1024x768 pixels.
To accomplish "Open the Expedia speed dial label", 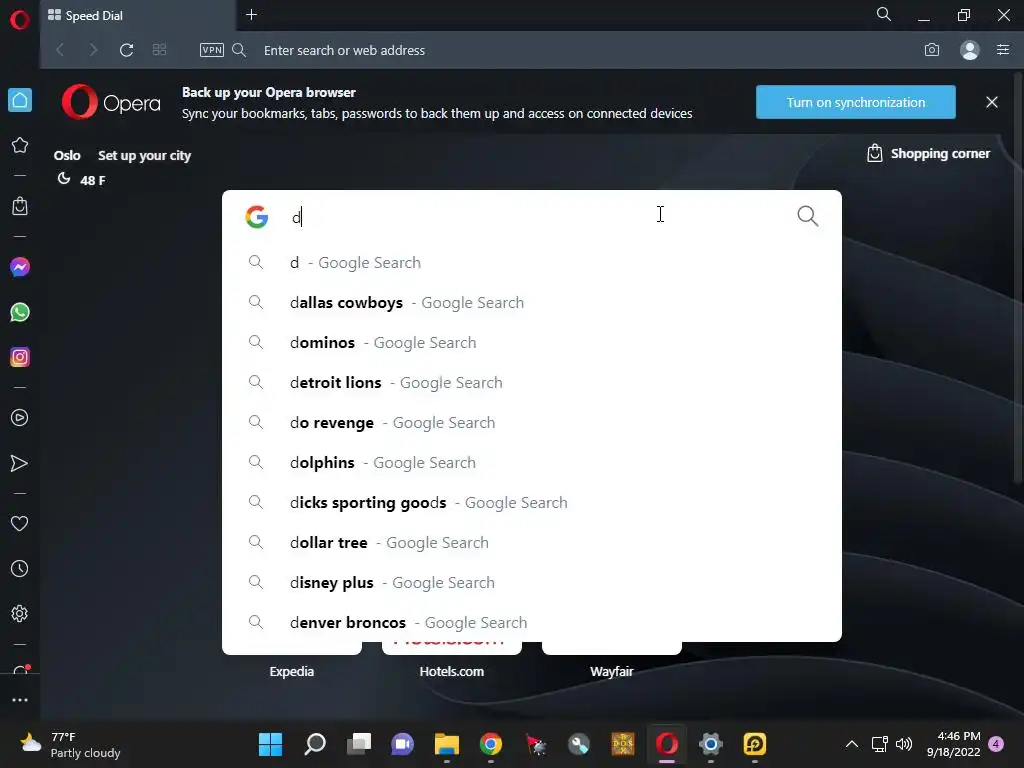I will tap(291, 671).
